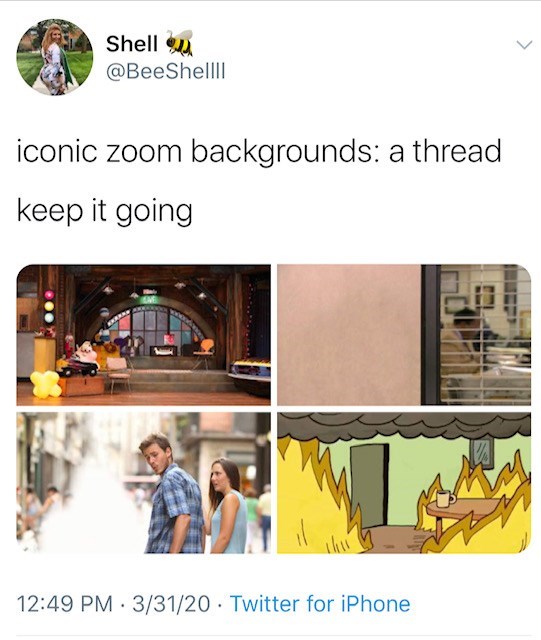This screenshot has width=541, height=640.
Task: Click the yellow flower cushion in studio image
Action: (45, 384)
